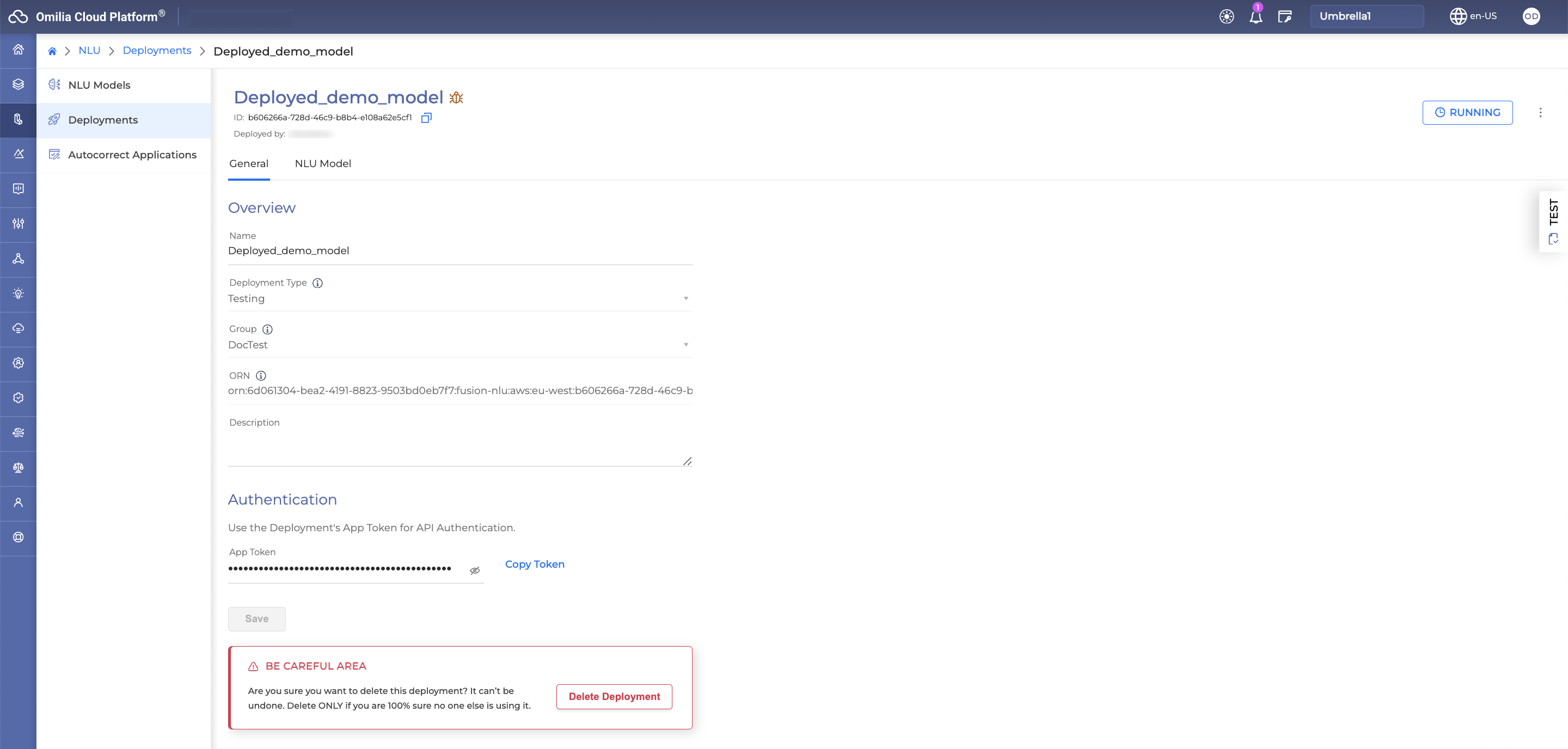Open the lifebuoy support sidebar icon

tap(19, 537)
